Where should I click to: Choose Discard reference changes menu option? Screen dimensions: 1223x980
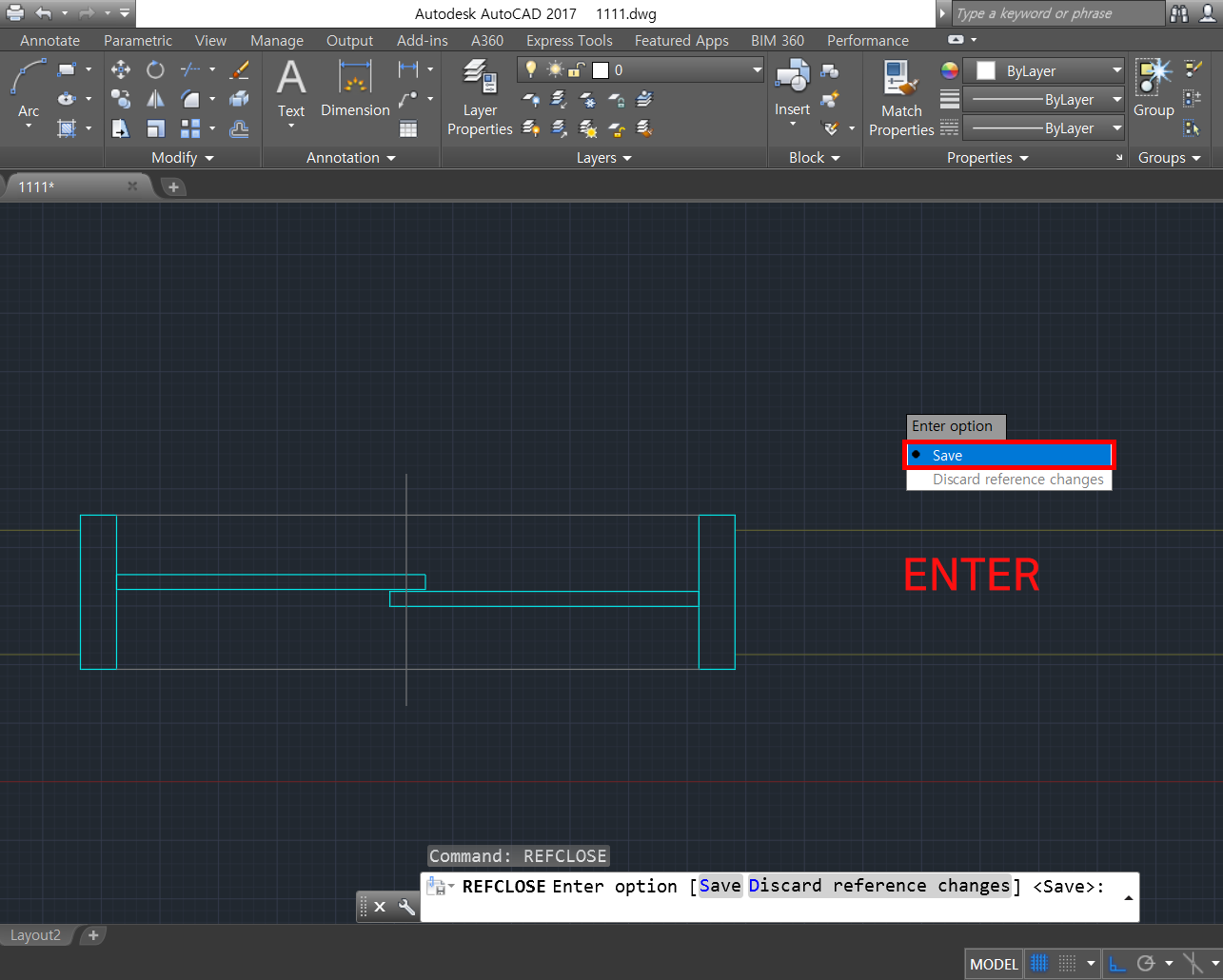[1009, 480]
